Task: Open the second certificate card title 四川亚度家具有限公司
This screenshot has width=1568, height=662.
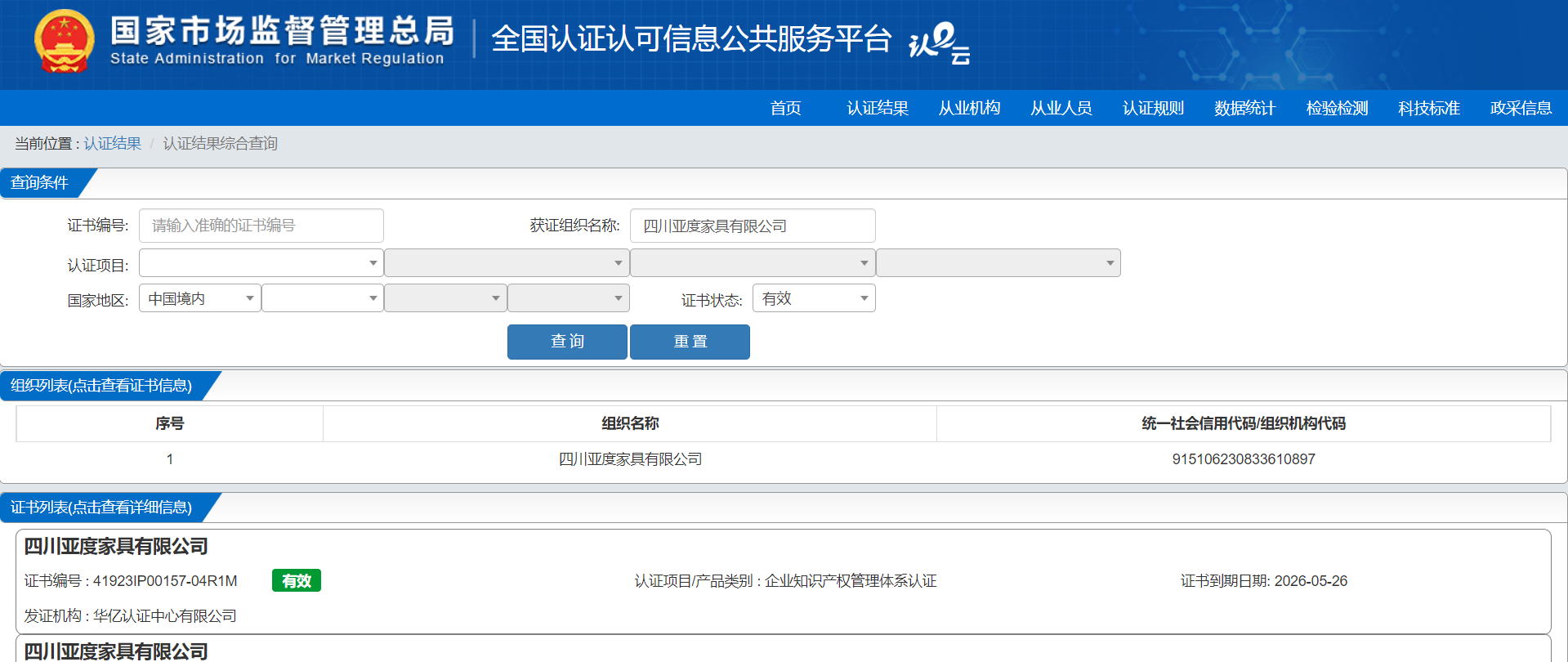Action: pyautogui.click(x=116, y=651)
